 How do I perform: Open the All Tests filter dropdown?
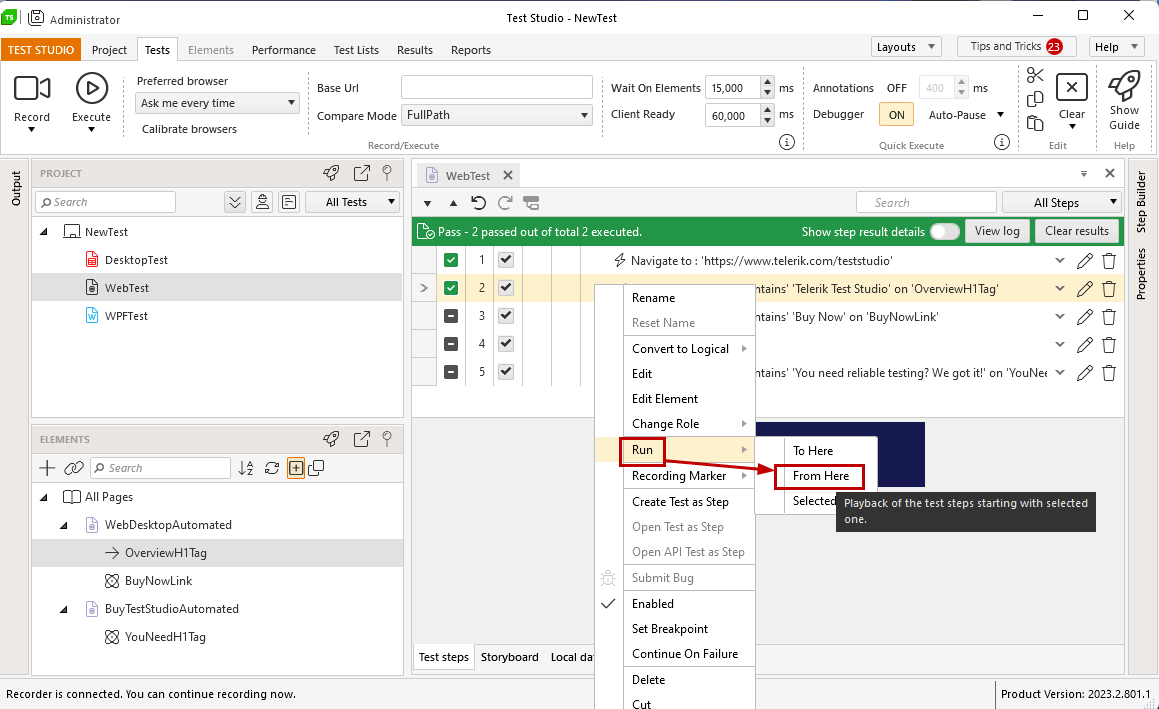point(353,202)
